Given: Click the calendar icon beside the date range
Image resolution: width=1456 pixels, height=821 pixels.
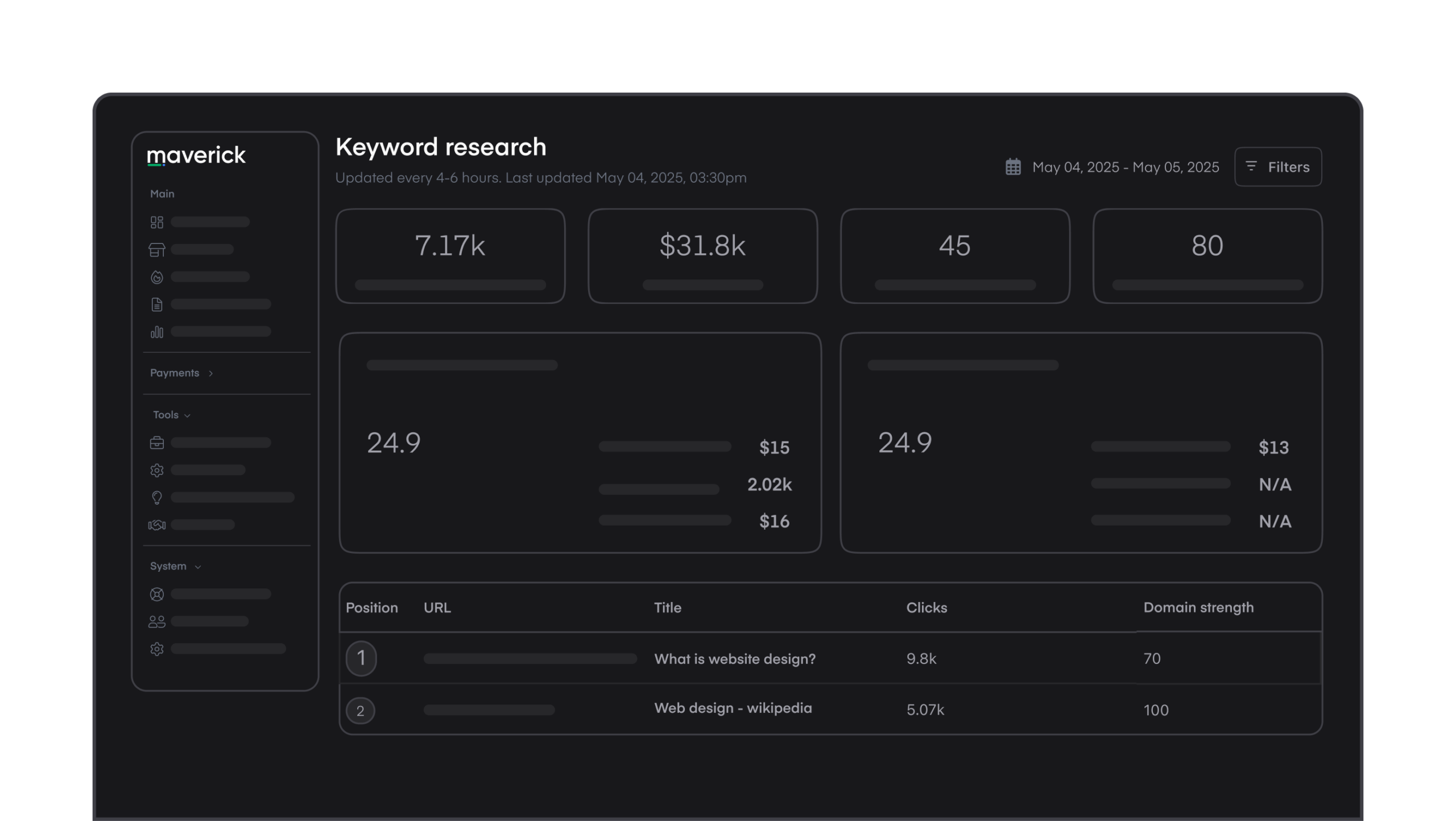Looking at the screenshot, I should pos(1012,167).
